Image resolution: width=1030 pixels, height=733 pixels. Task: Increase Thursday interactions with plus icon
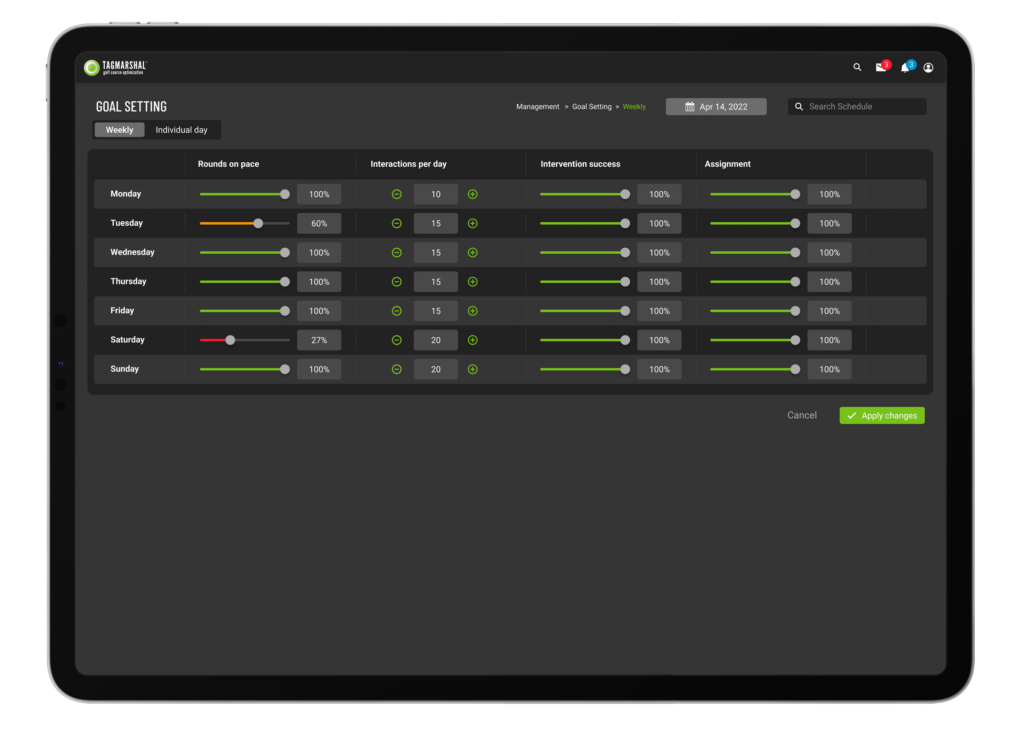tap(472, 282)
